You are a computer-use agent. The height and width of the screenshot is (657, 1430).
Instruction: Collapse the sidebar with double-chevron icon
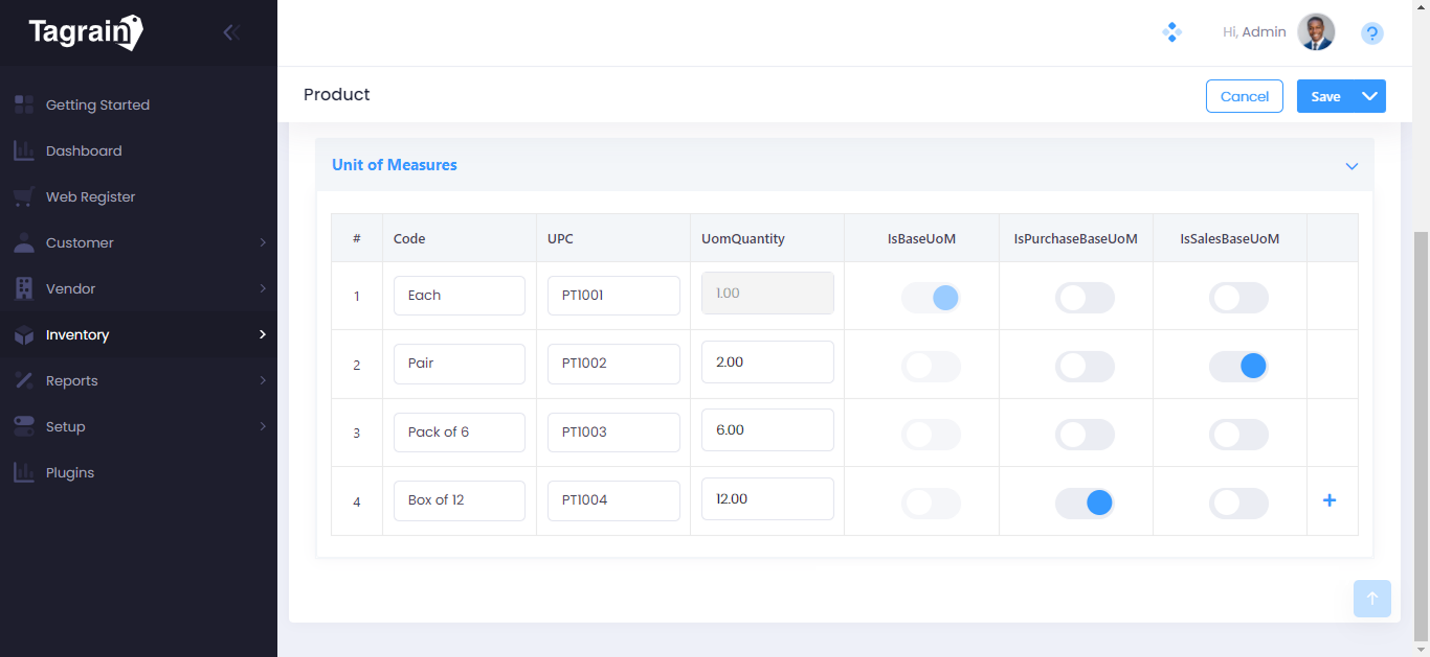coord(231,33)
